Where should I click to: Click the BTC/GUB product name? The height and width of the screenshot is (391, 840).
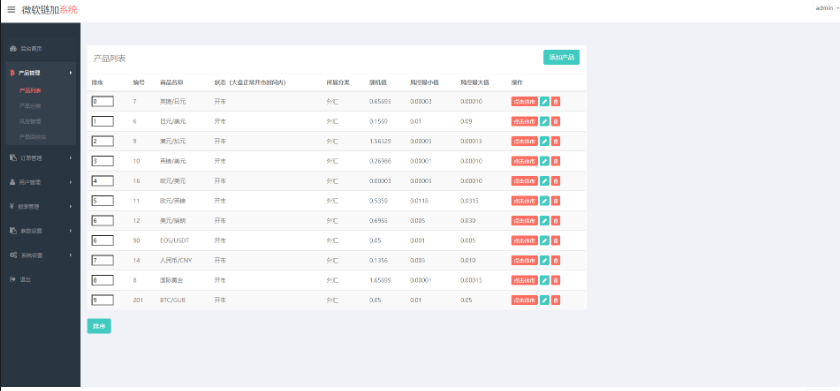173,300
